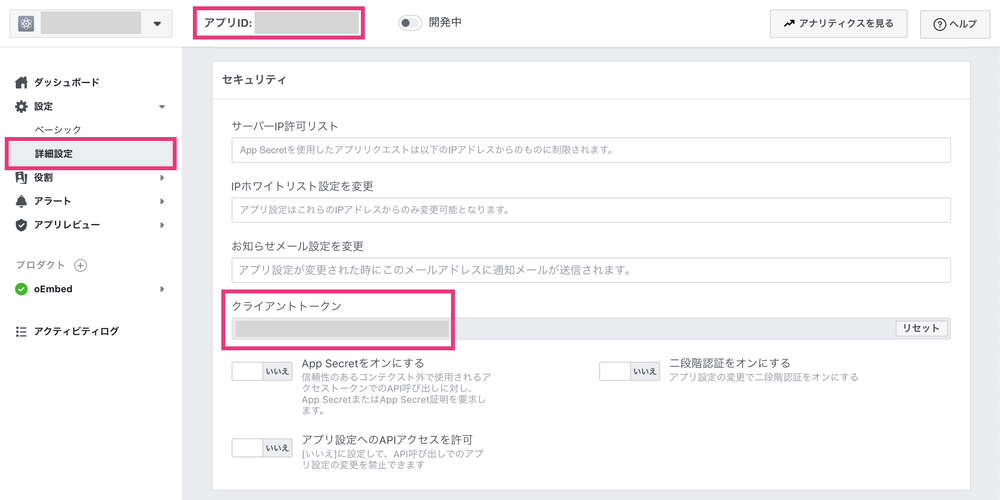This screenshot has width=1000, height=500.
Task: Add a product with the plus icon
Action: click(81, 265)
